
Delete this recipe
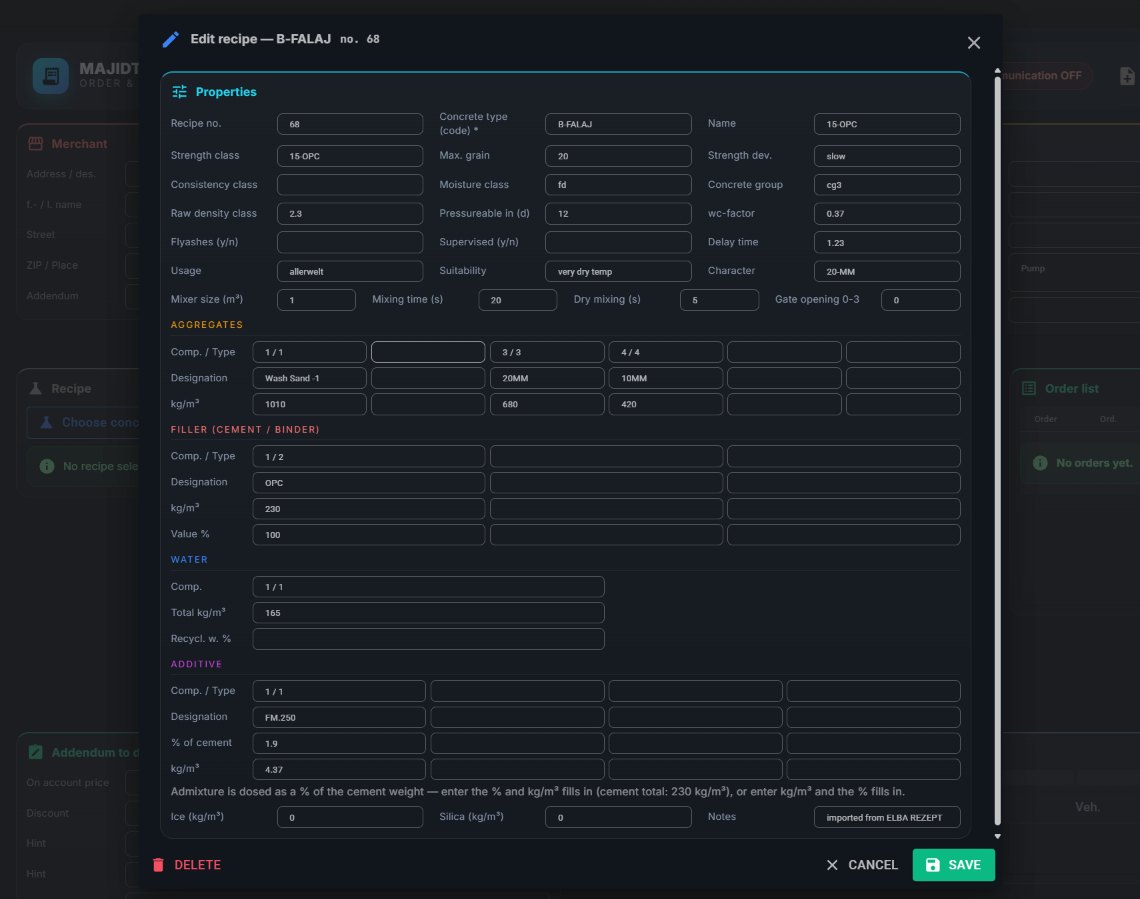tap(186, 865)
